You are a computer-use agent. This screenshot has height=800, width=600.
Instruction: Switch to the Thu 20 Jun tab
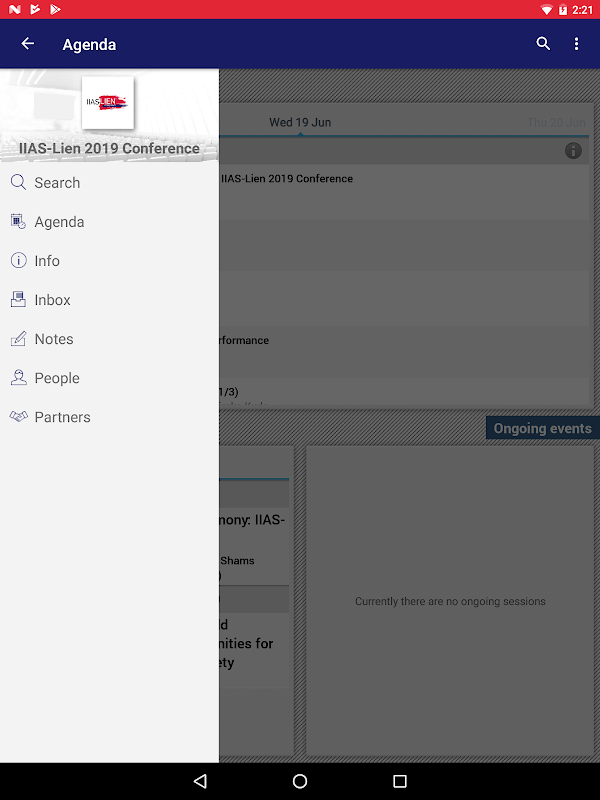tap(556, 122)
